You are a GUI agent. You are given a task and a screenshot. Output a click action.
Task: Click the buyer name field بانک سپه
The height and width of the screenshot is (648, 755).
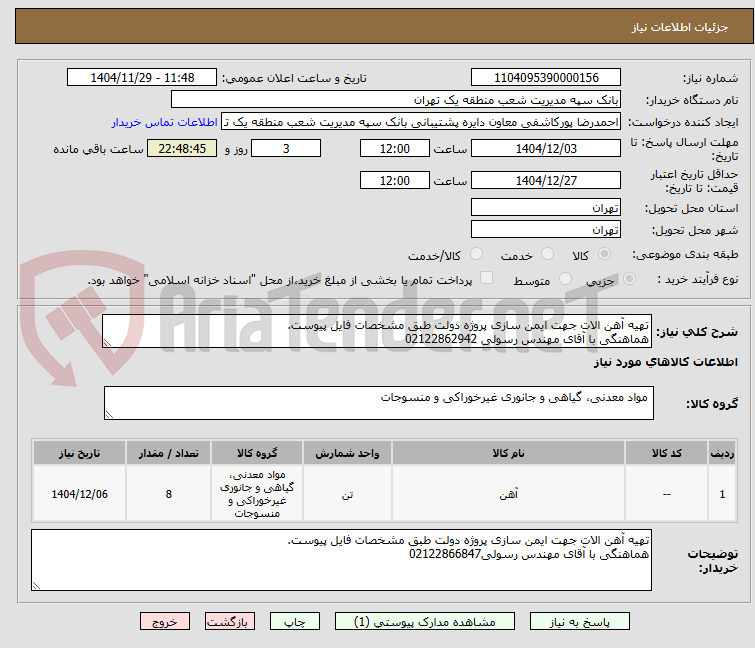click(396, 100)
